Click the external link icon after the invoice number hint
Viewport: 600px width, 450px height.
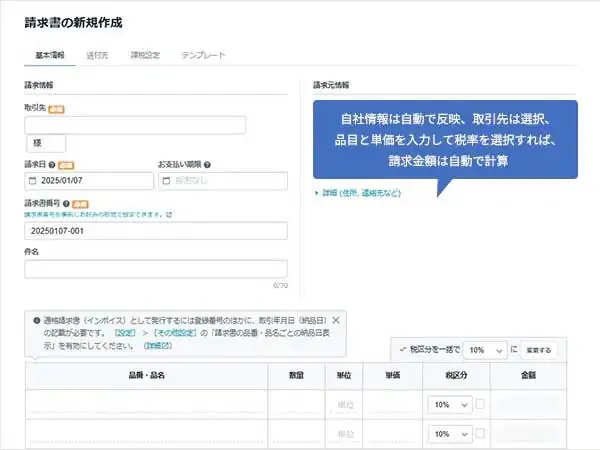169,215
